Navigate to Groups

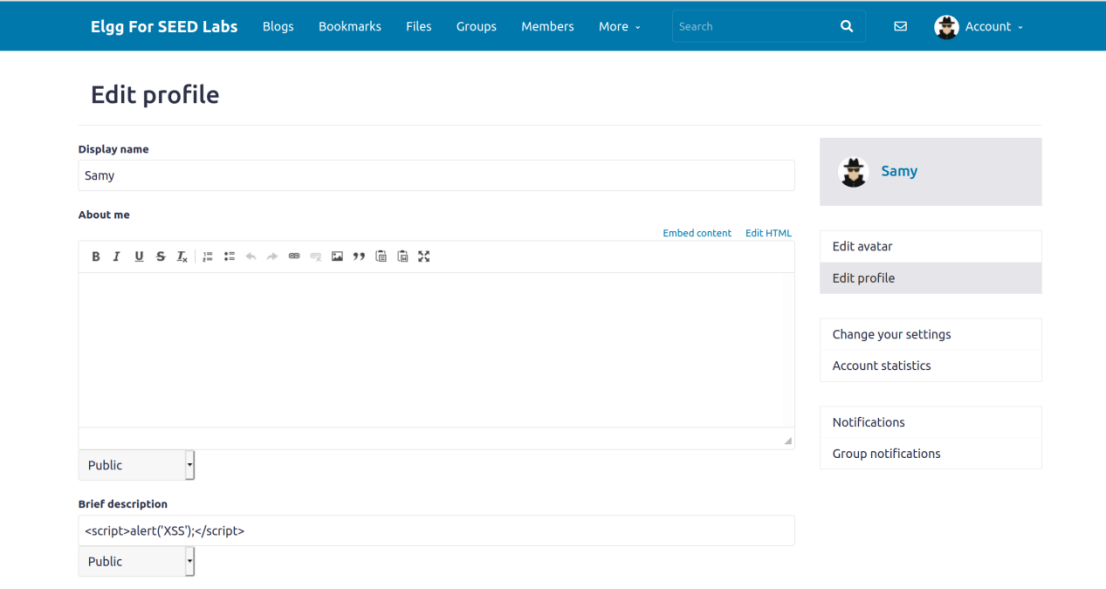point(476,27)
